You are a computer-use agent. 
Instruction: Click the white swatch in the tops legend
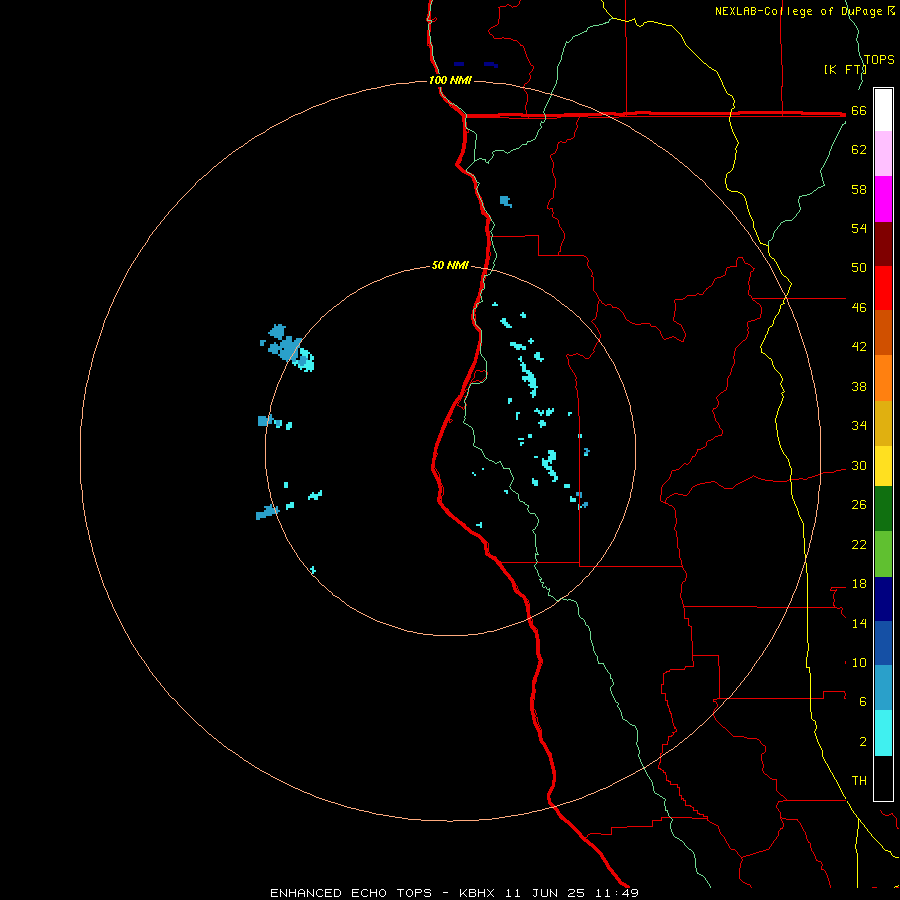[883, 110]
